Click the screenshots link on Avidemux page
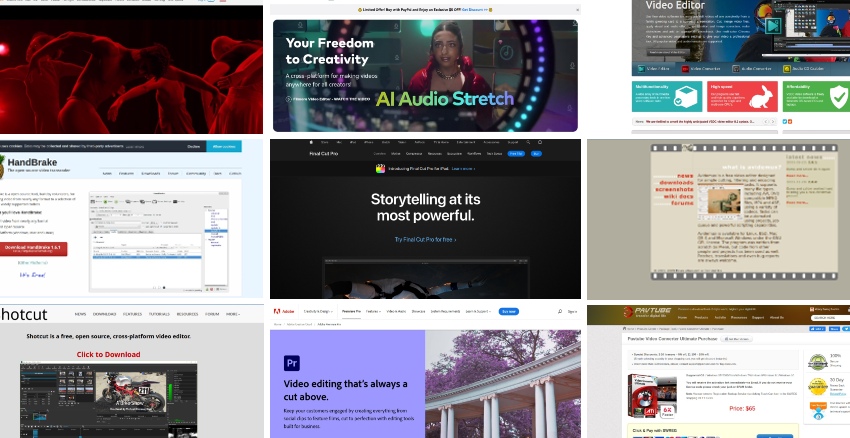850x438 pixels. (x=674, y=190)
